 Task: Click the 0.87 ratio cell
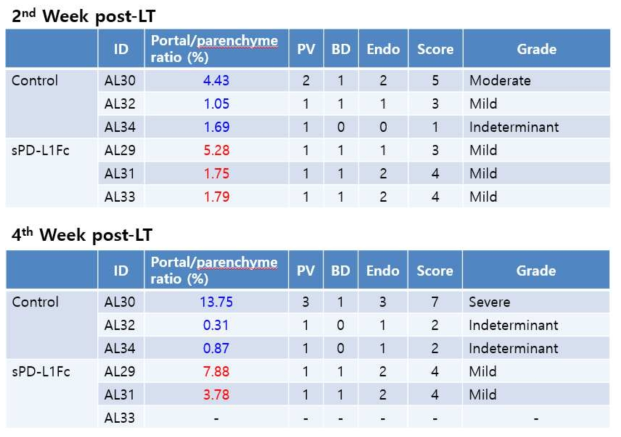pos(216,350)
